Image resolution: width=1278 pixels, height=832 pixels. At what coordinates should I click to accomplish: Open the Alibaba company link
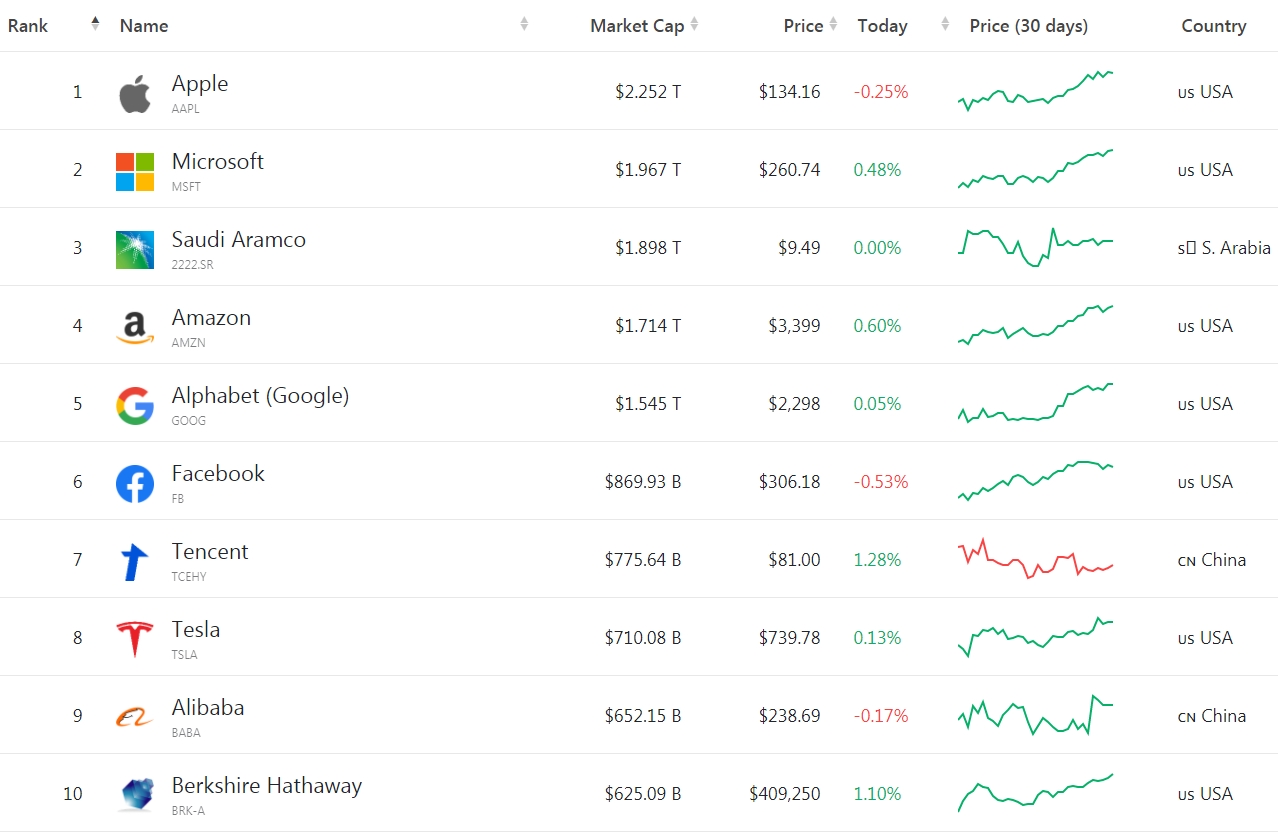[208, 707]
